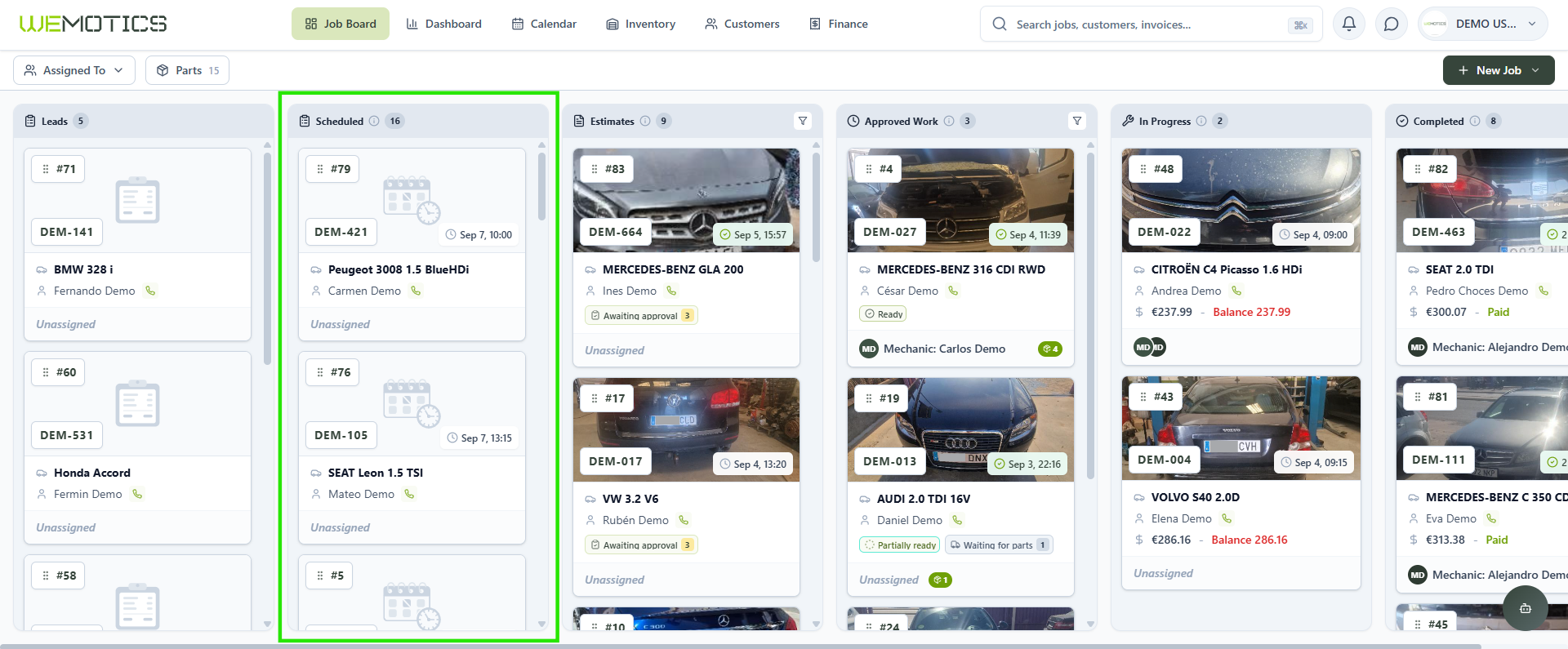Call Ines Demo via phone icon

pyautogui.click(x=671, y=291)
